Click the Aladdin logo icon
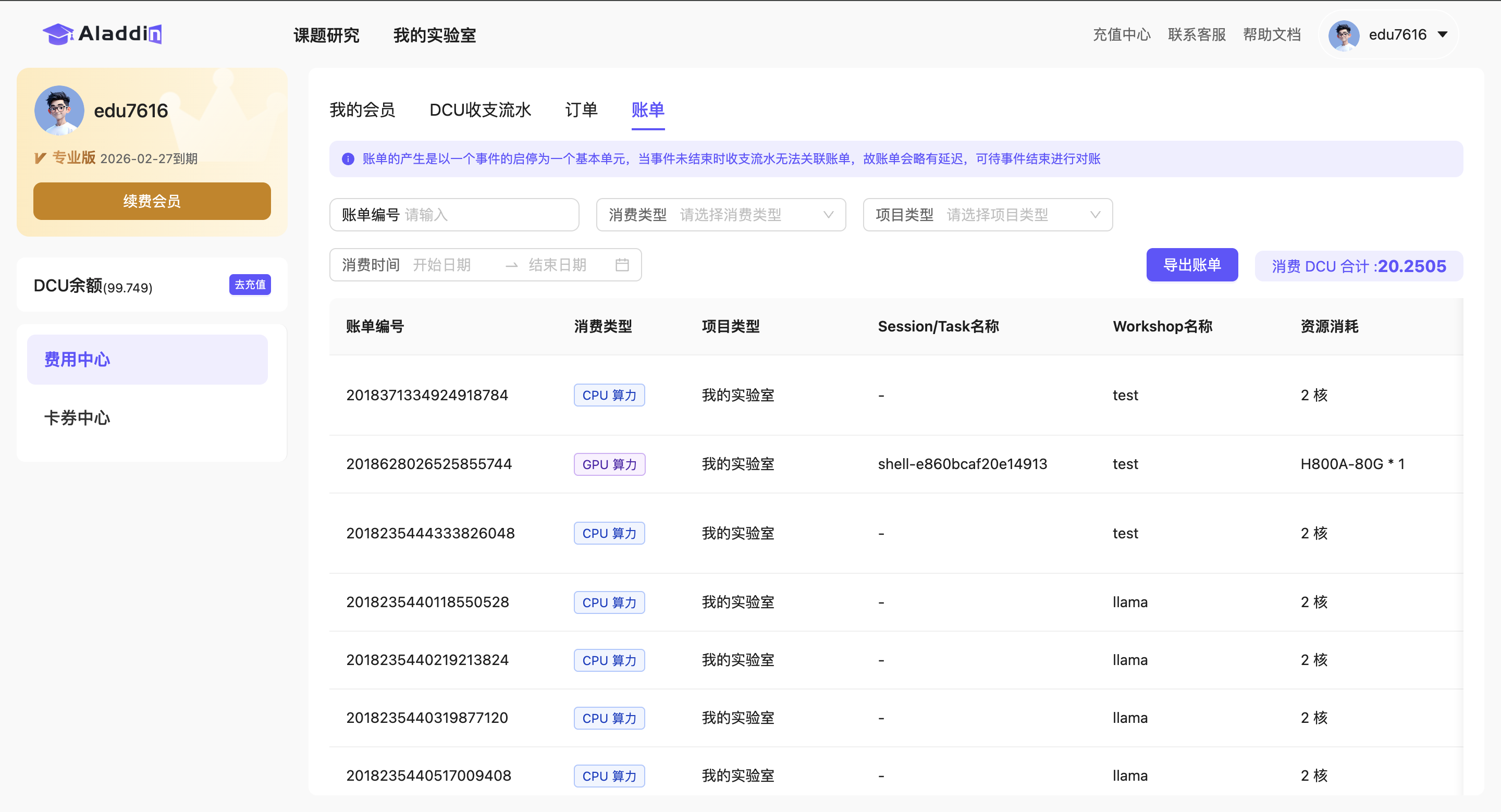The width and height of the screenshot is (1501, 812). coord(58,34)
